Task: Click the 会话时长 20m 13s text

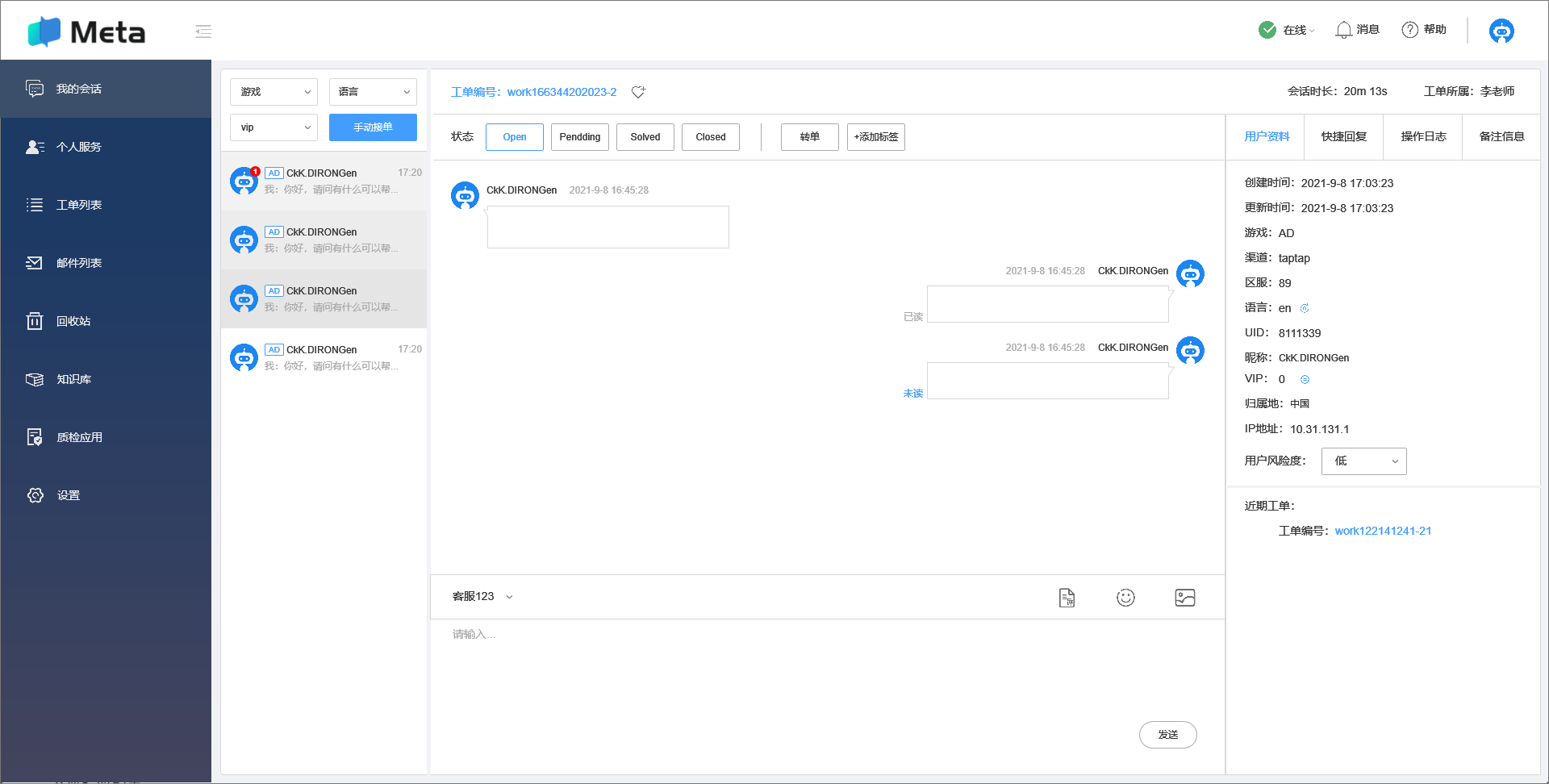Action: pos(1337,92)
